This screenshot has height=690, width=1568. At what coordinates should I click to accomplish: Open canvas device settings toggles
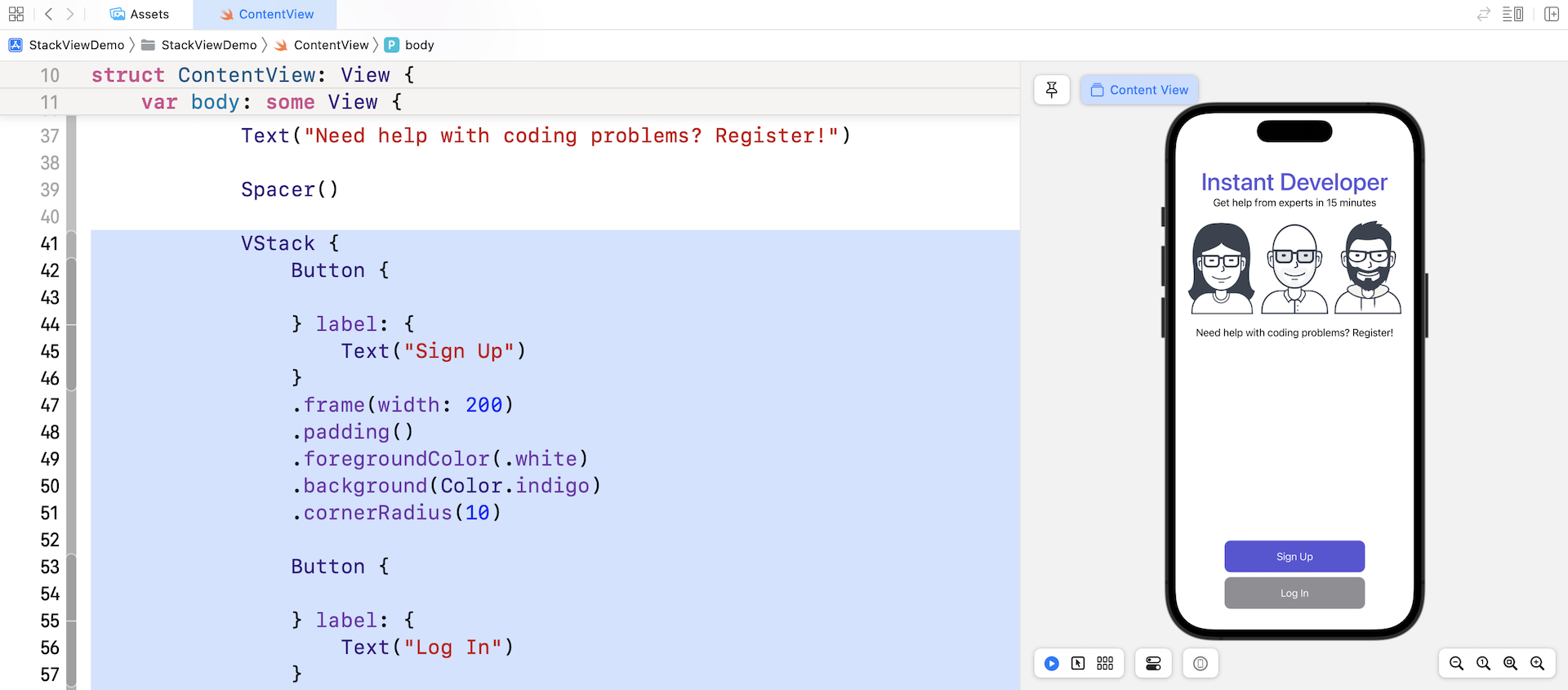coord(1153,664)
